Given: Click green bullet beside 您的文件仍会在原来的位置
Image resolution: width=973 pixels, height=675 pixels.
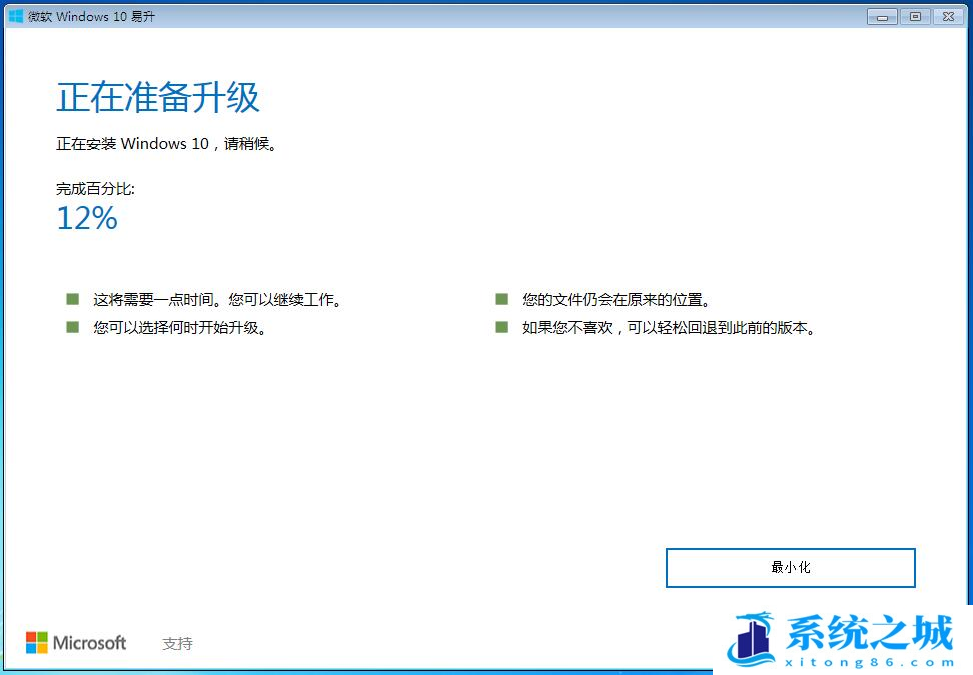Looking at the screenshot, I should pos(501,300).
